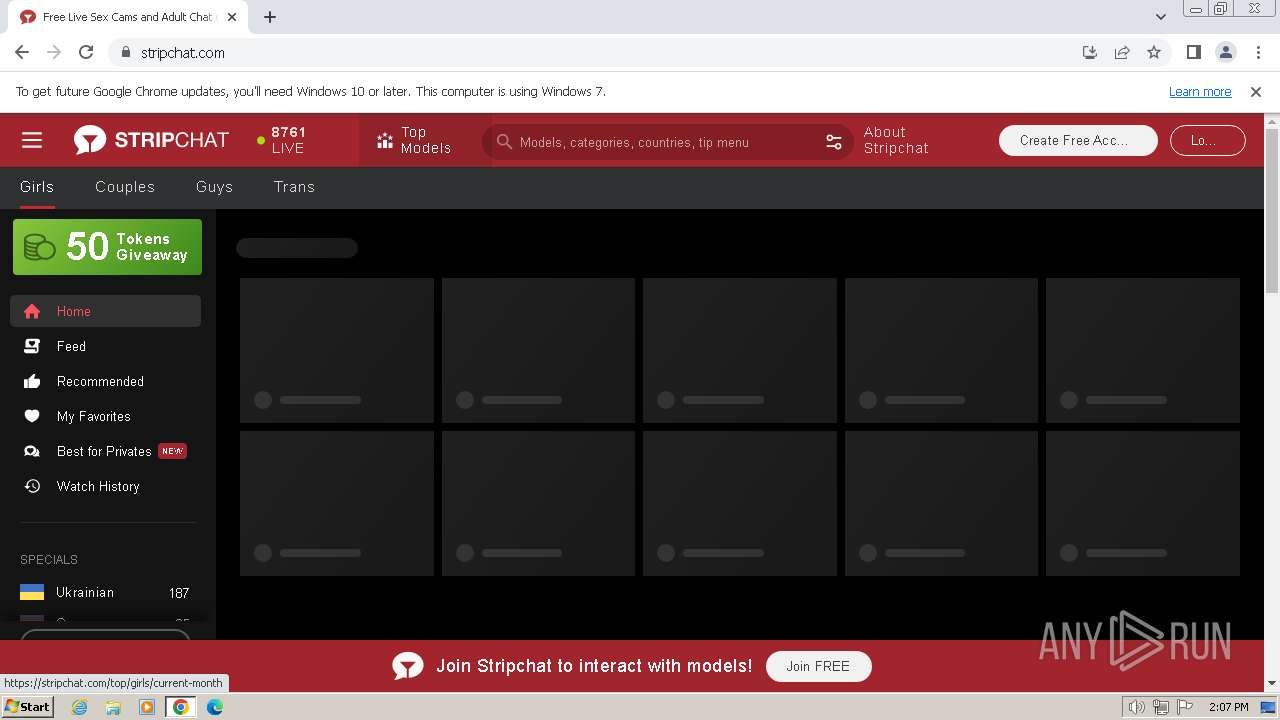Open Internet Explorer in taskbar
The height and width of the screenshot is (720, 1280).
point(79,707)
